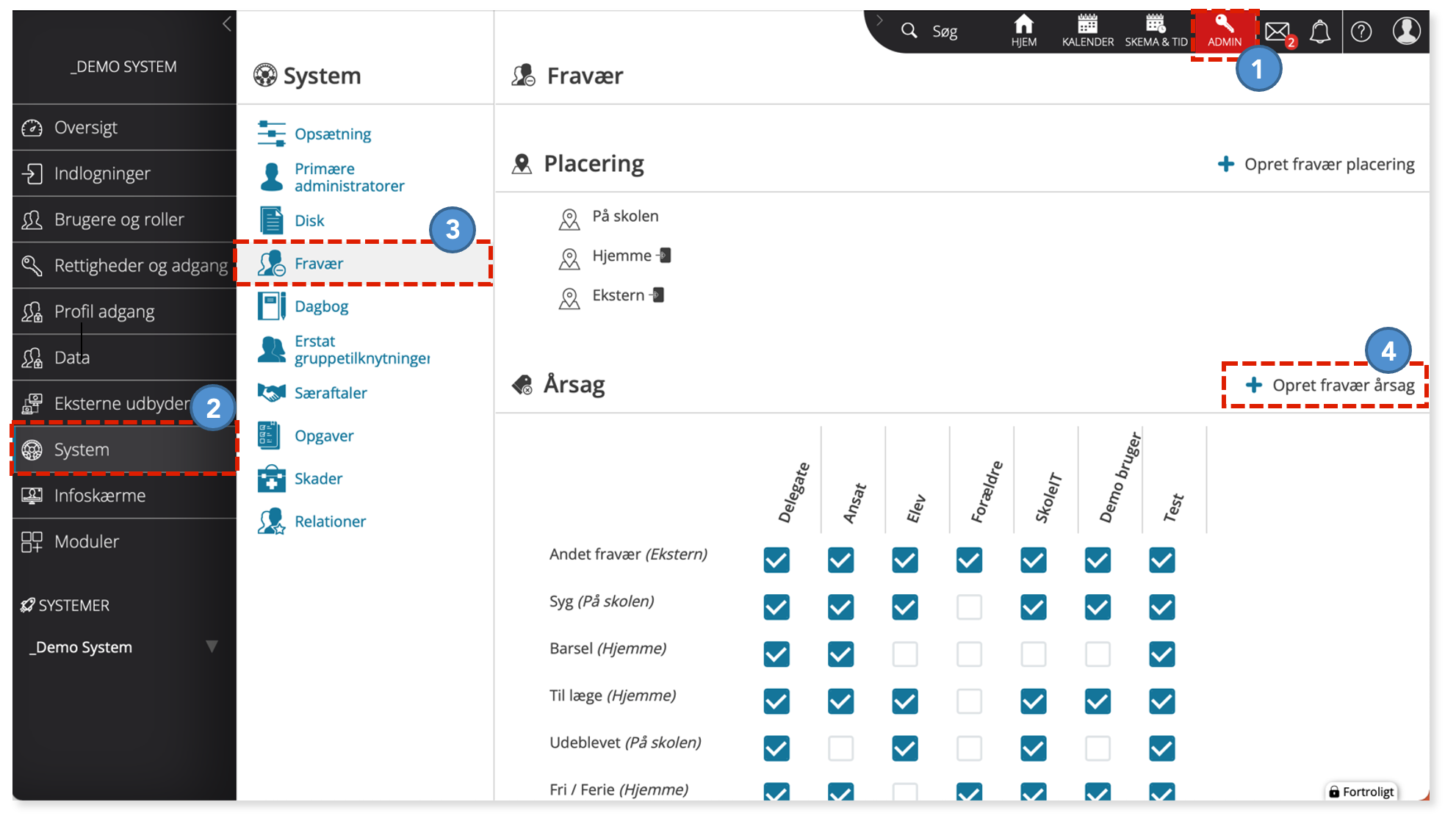Click Opret fravær årsag
This screenshot has width=1456, height=824.
(1330, 386)
